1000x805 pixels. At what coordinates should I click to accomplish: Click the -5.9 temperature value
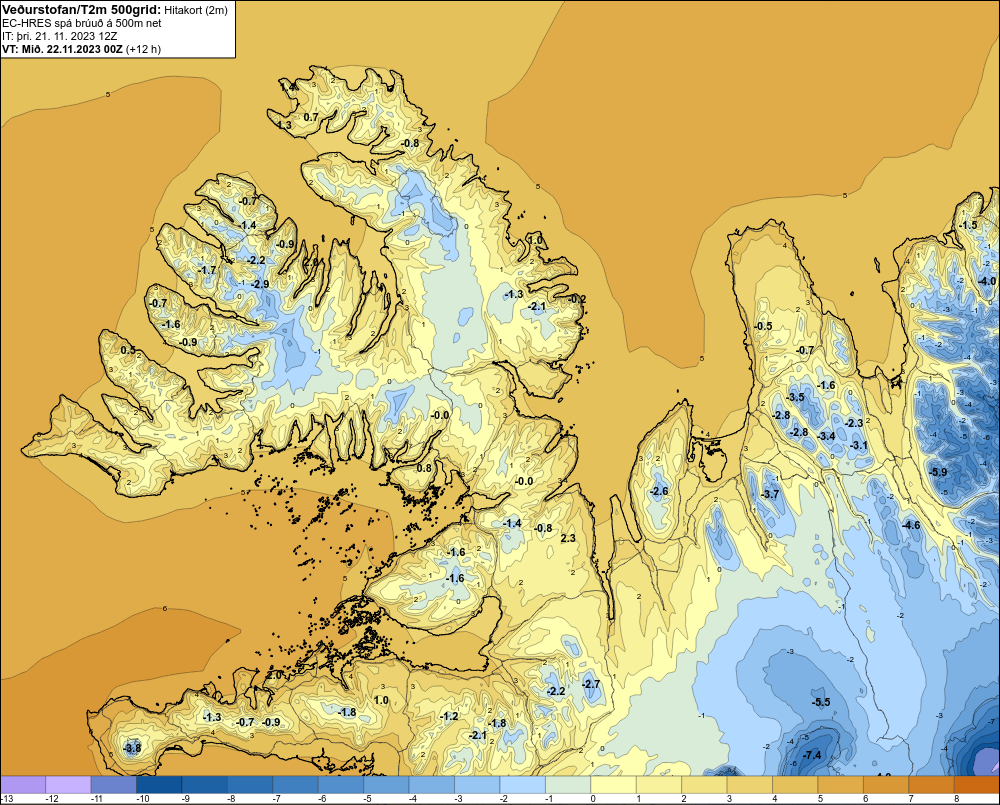pyautogui.click(x=938, y=472)
